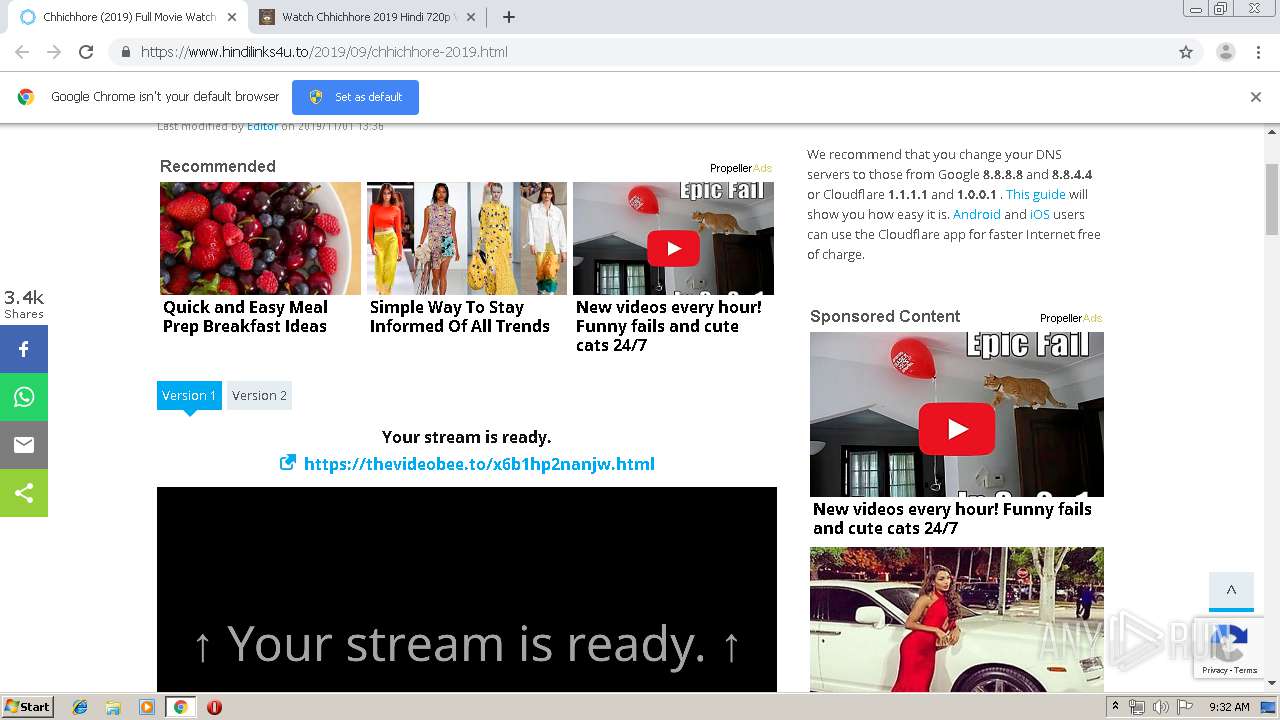Viewport: 1280px width, 720px height.
Task: Play the Sponsored Content Epic Fail video
Action: [x=957, y=429]
